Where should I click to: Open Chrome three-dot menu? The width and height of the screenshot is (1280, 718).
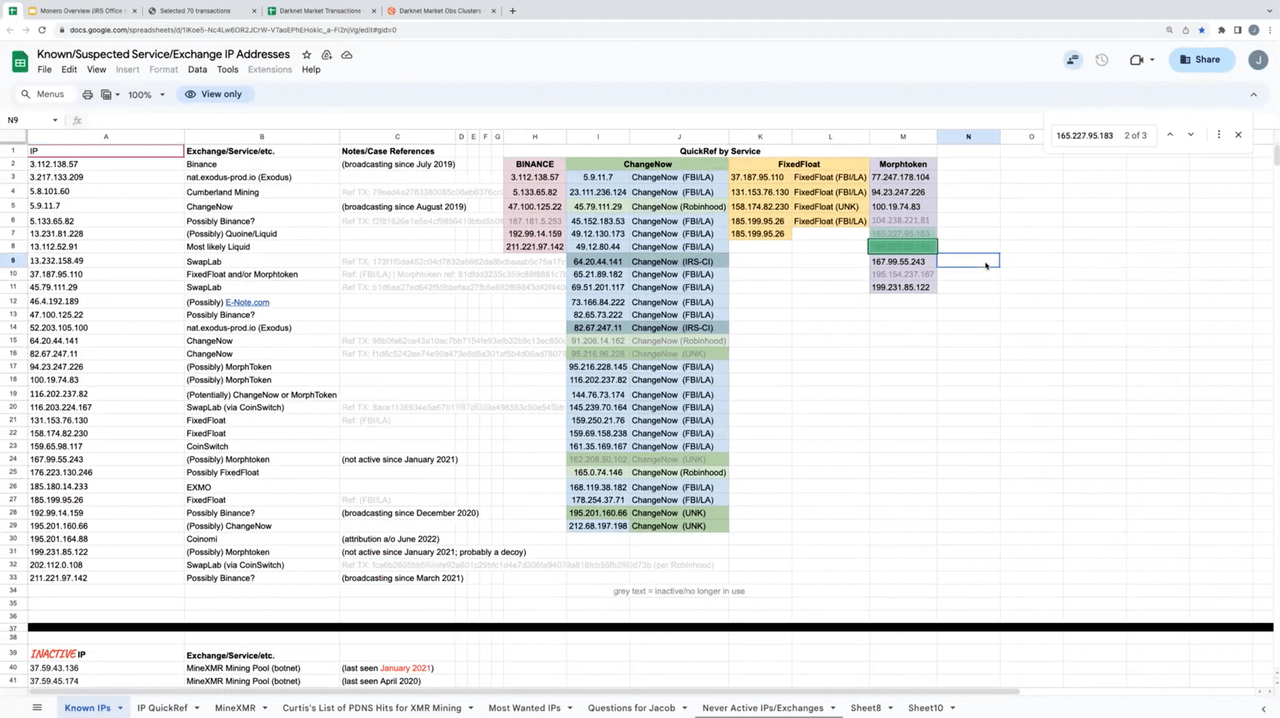pyautogui.click(x=1269, y=30)
